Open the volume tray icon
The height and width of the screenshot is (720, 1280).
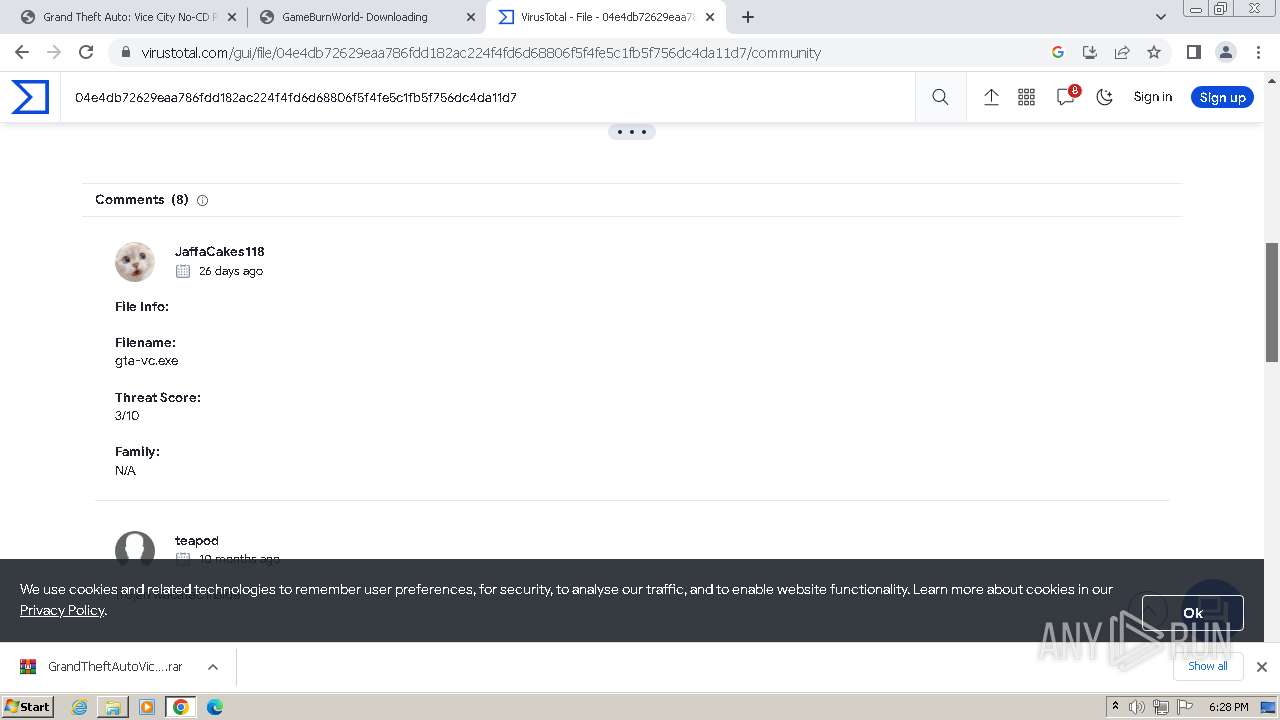[1137, 707]
